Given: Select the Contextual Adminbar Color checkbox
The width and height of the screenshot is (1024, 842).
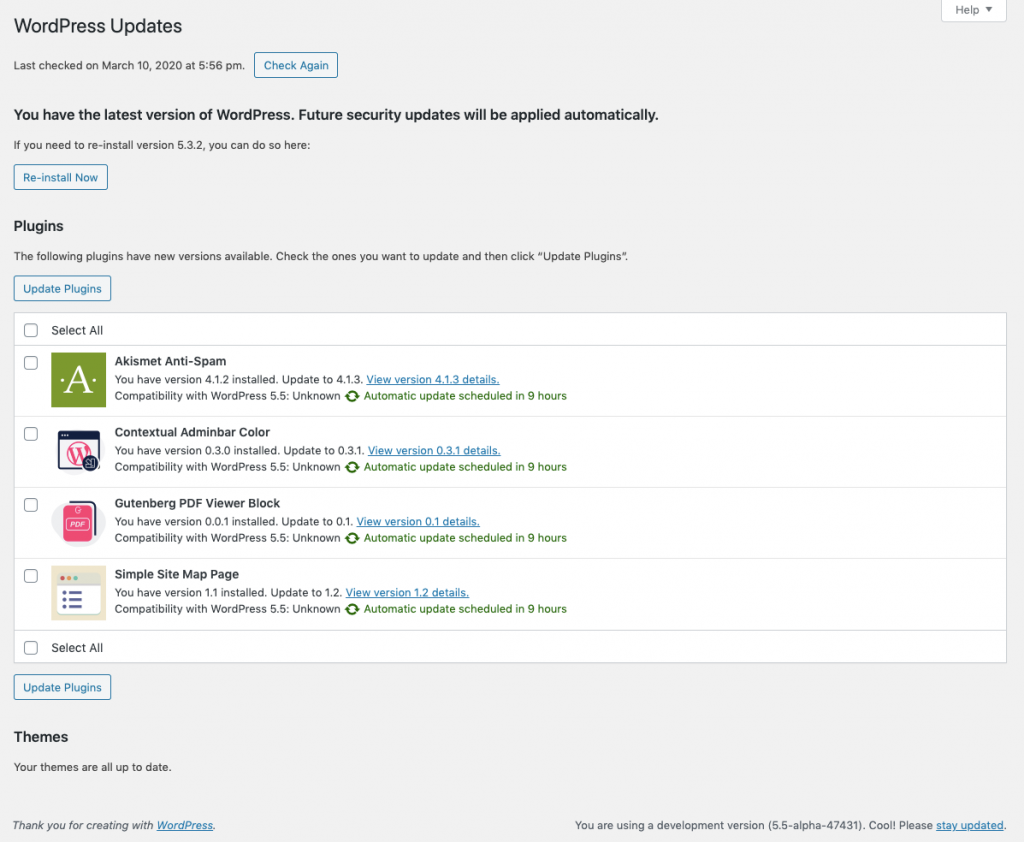Looking at the screenshot, I should click(x=31, y=434).
